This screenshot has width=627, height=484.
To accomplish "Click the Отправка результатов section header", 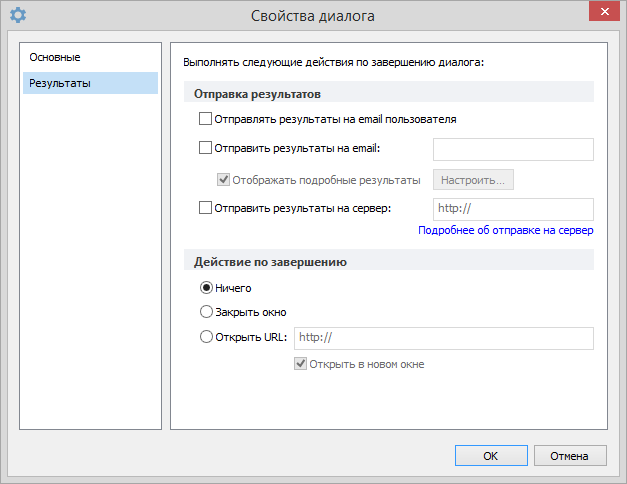I will [257, 94].
